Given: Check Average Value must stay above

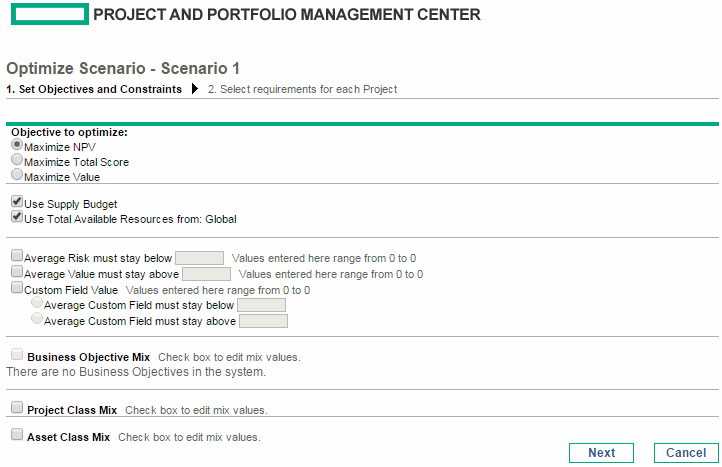Looking at the screenshot, I should (x=17, y=272).
